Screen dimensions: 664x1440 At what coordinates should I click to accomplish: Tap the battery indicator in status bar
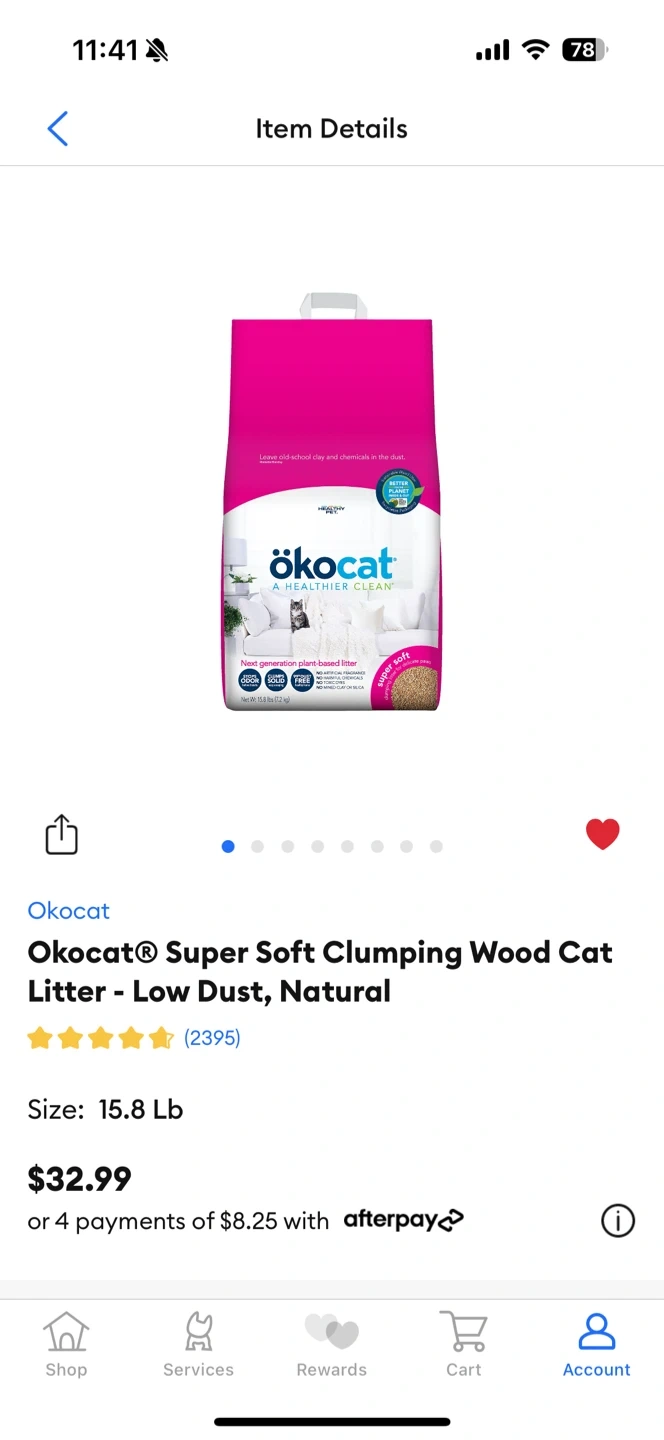pyautogui.click(x=585, y=50)
